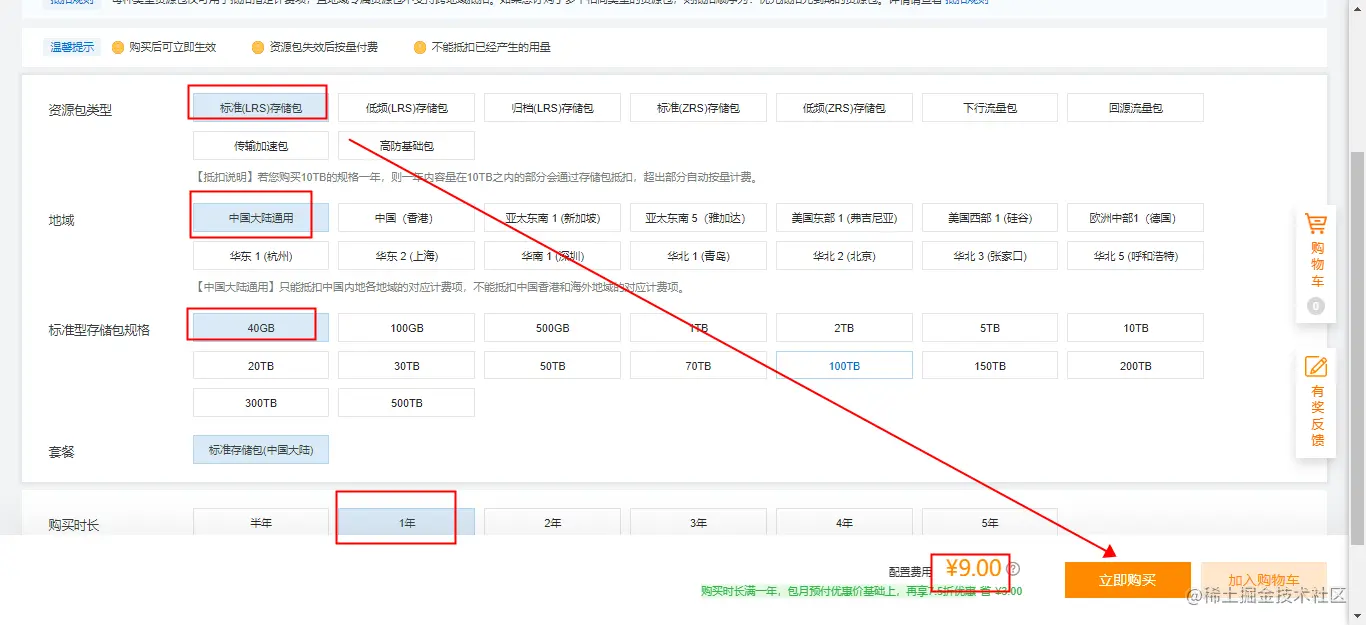
Task: Choose 亚太东南 1 (新加坡) region
Action: [552, 218]
